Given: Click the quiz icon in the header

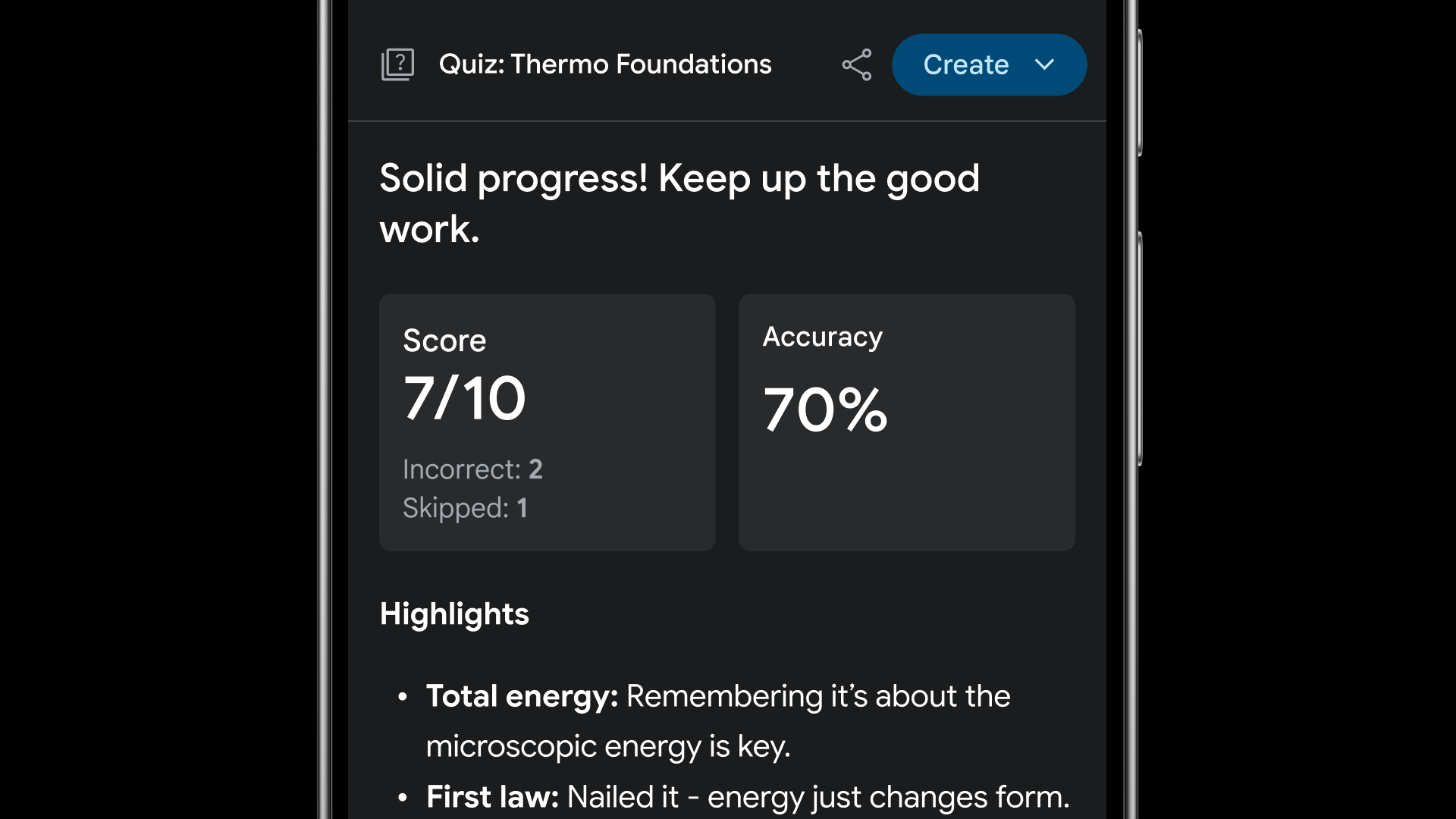Looking at the screenshot, I should (x=397, y=64).
